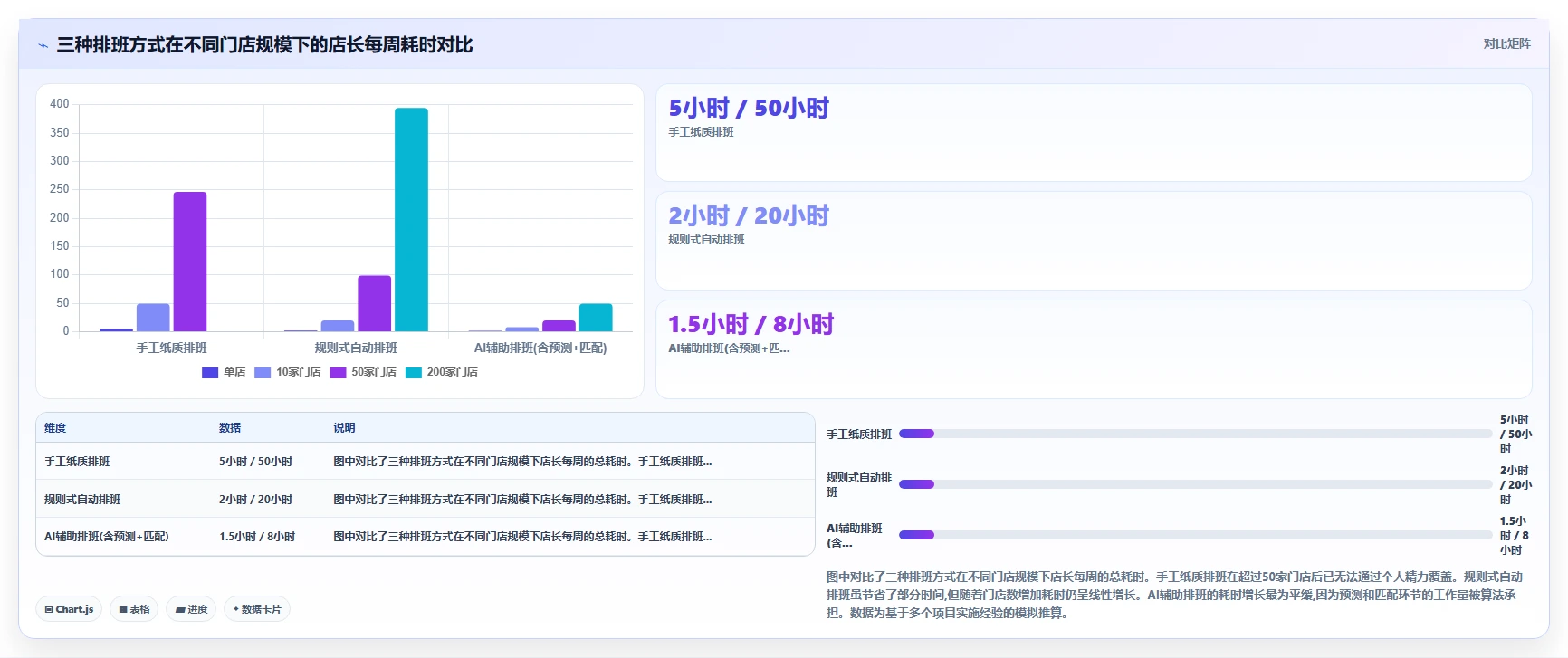Click the 进度 tag chip
This screenshot has height=658, width=1568.
pos(191,609)
